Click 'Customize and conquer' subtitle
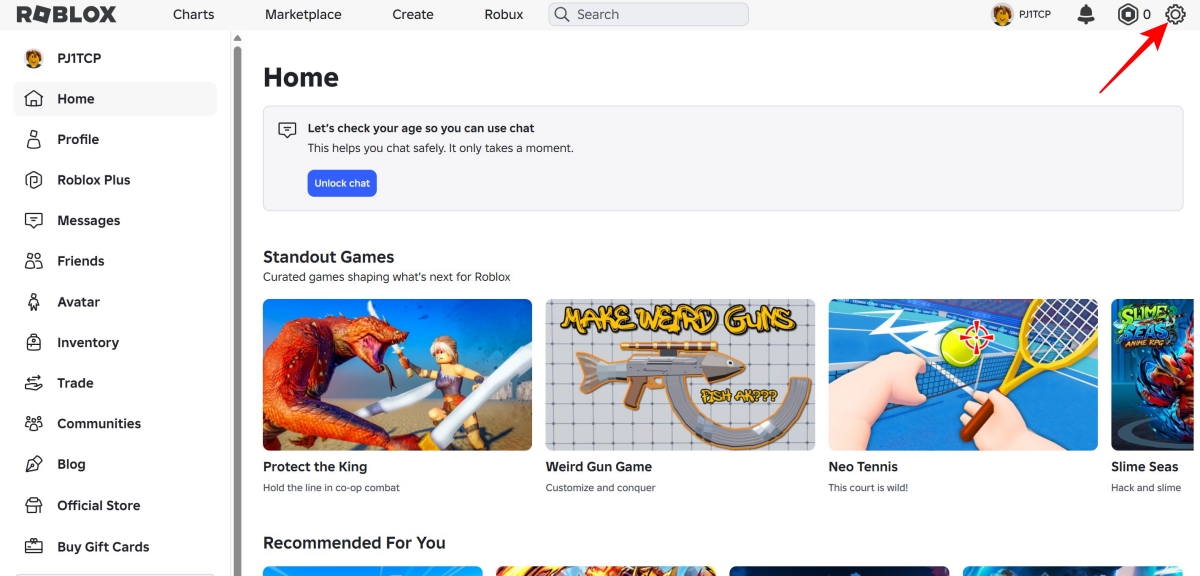The height and width of the screenshot is (576, 1200). (601, 488)
